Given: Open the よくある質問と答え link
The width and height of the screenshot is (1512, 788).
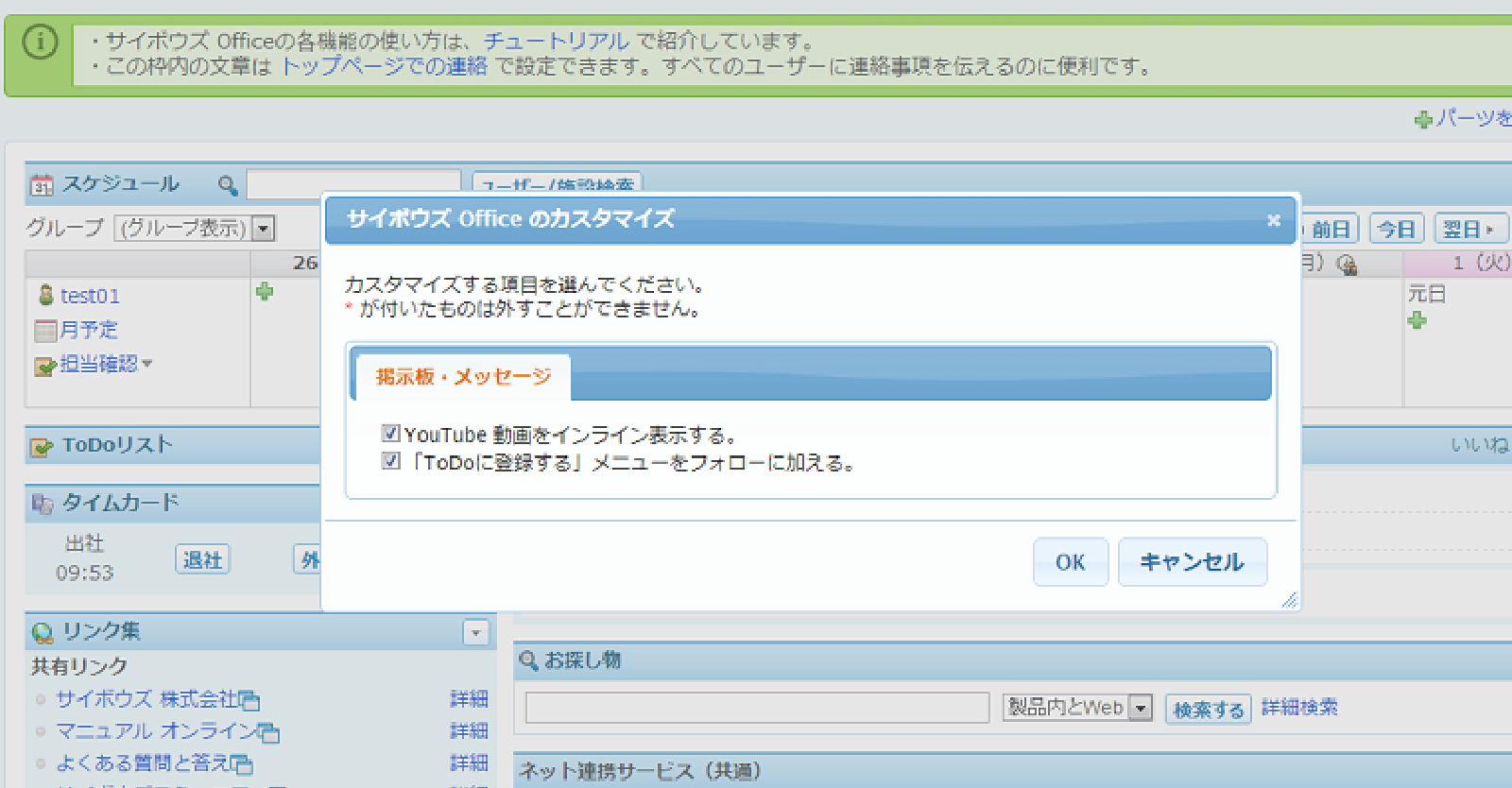Looking at the screenshot, I should click(x=143, y=762).
